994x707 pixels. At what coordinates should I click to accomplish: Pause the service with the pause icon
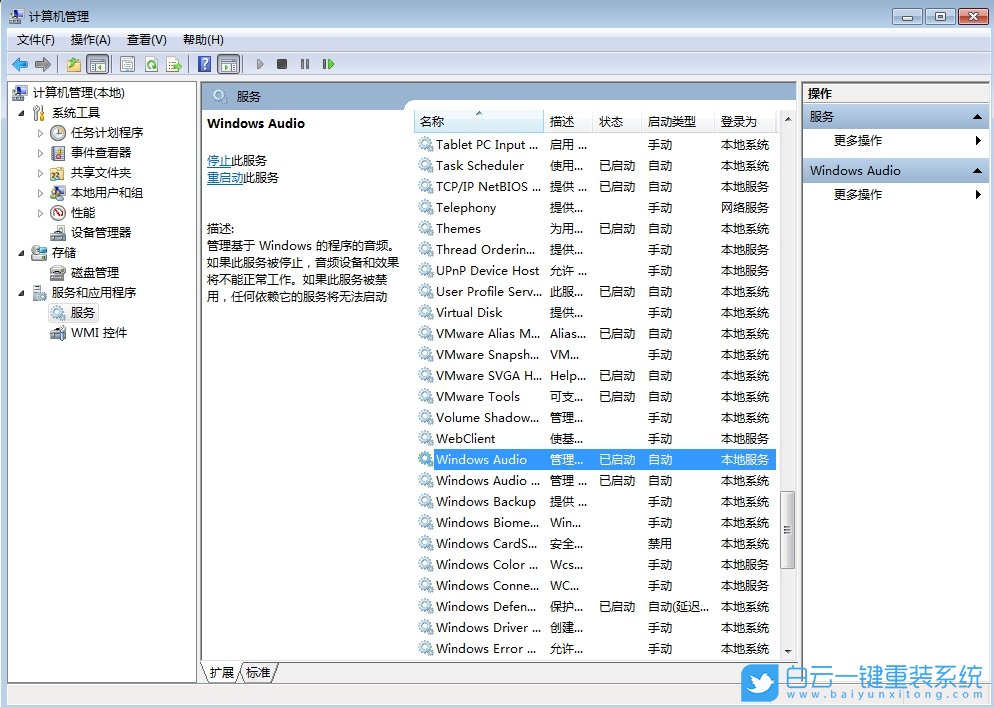[x=307, y=64]
